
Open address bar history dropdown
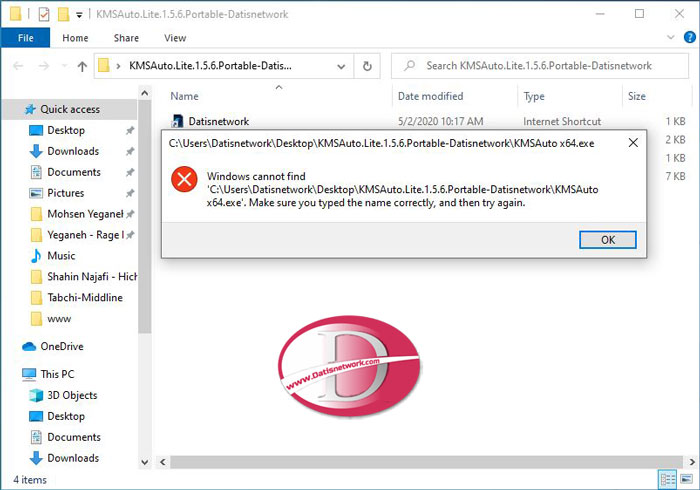click(x=341, y=66)
